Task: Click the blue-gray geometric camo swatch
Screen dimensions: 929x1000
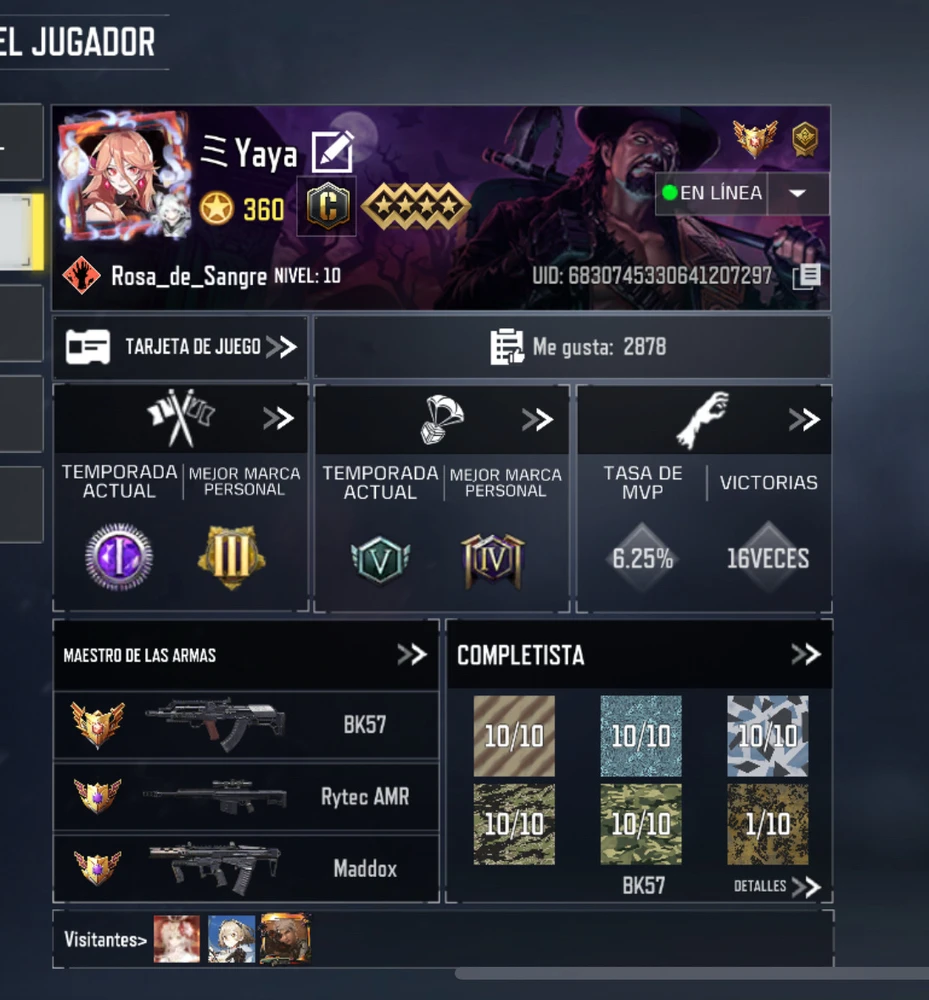Action: point(768,736)
